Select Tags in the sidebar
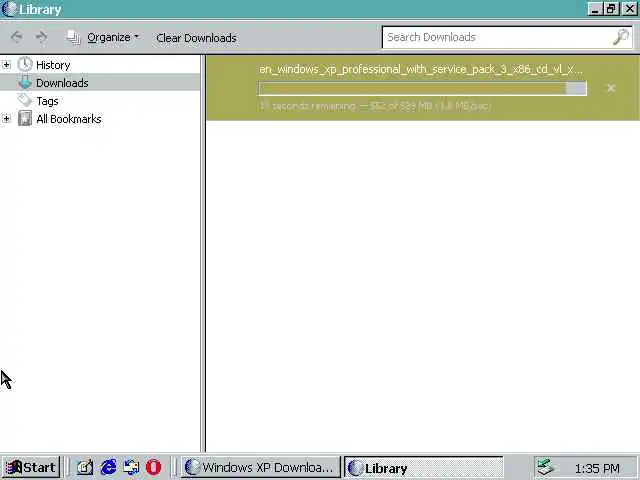This screenshot has height=480, width=640. point(47,101)
